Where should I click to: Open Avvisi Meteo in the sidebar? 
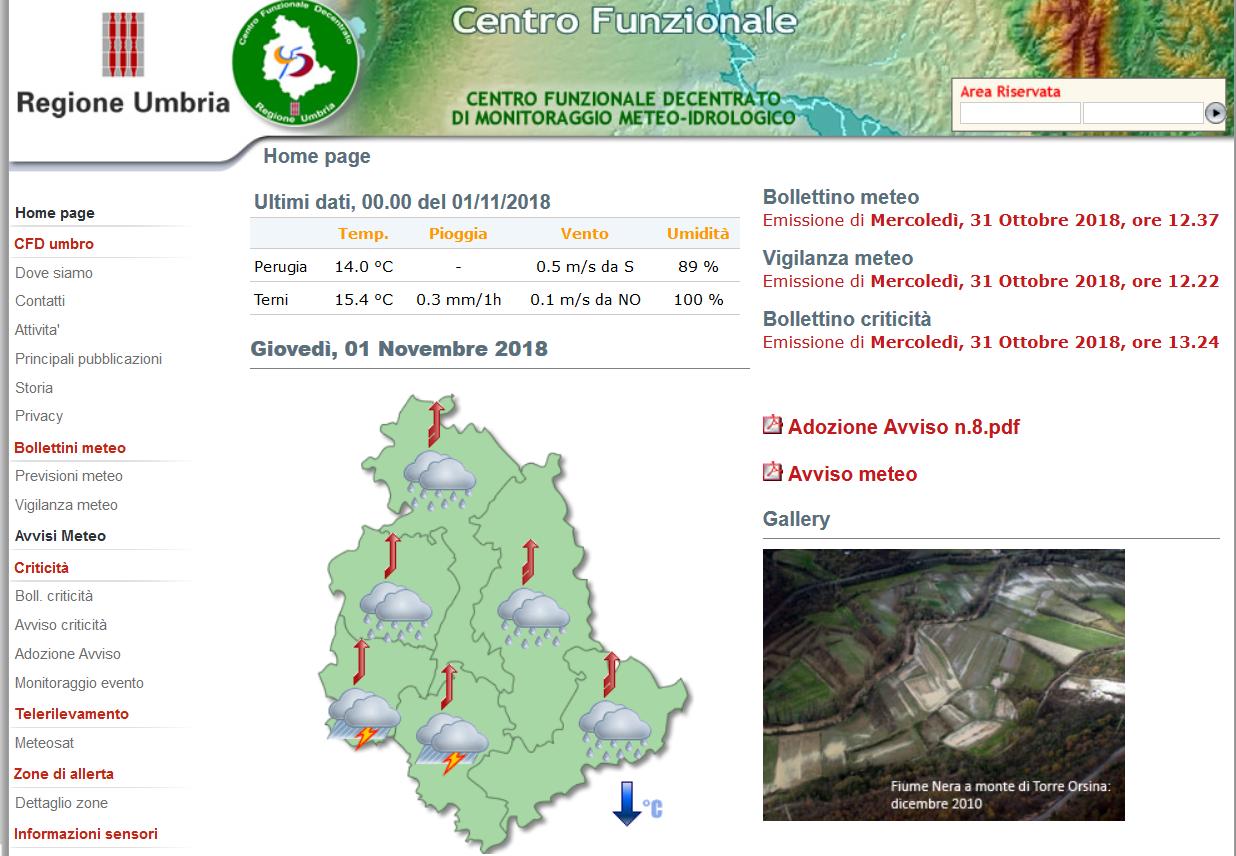(x=60, y=536)
